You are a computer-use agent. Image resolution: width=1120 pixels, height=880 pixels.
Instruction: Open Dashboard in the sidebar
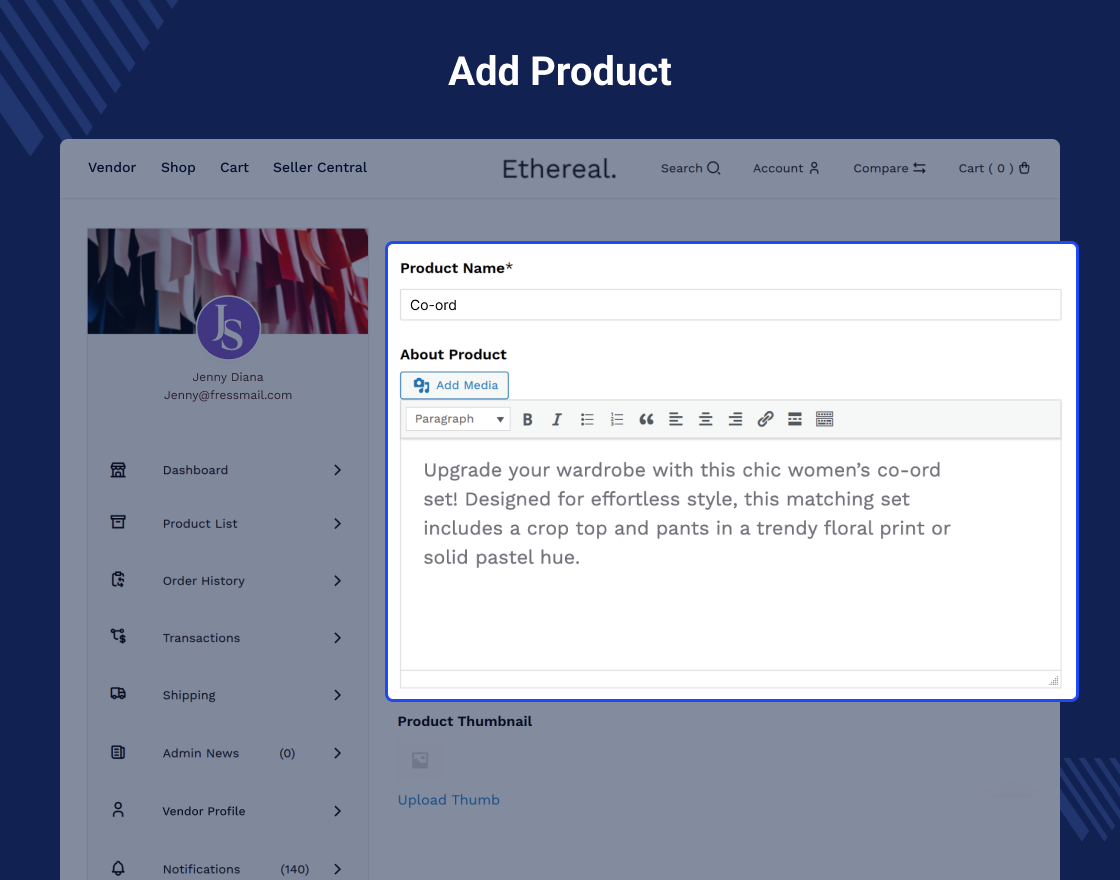(195, 470)
